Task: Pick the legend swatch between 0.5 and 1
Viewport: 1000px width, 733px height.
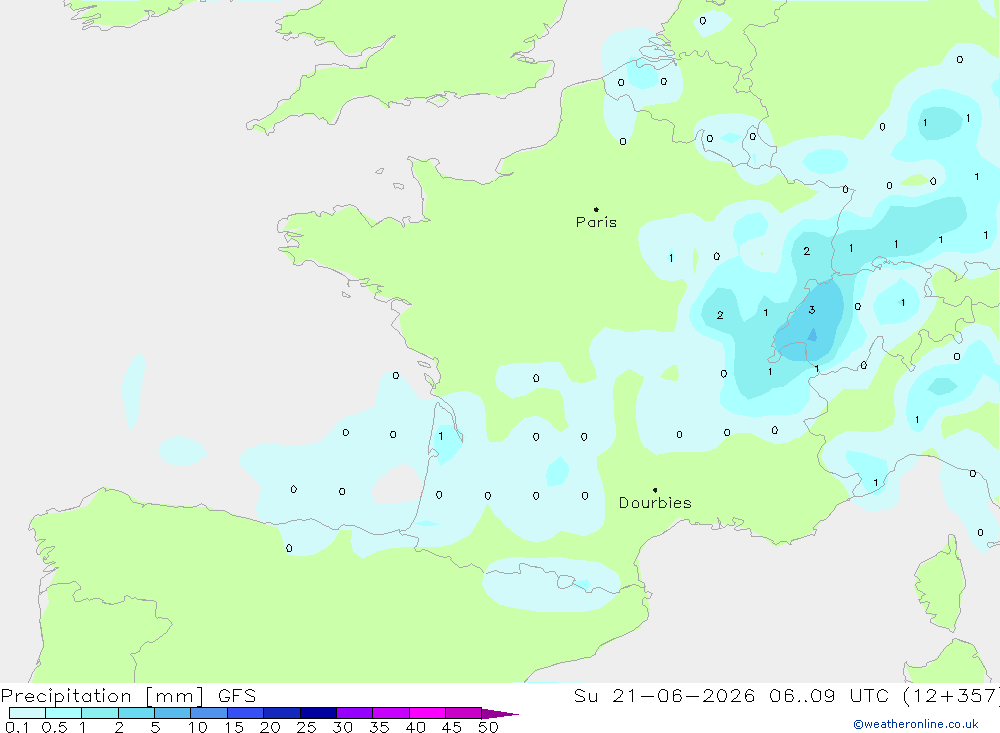Action: pyautogui.click(x=64, y=713)
